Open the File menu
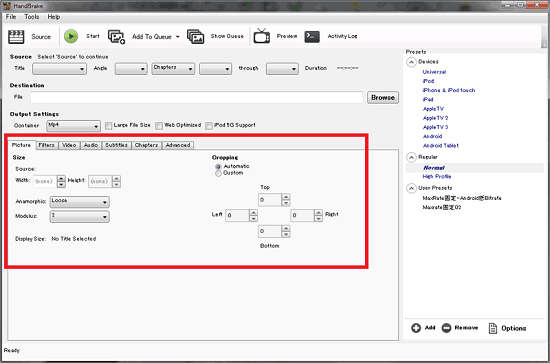This screenshot has height=363, width=550. [11, 17]
